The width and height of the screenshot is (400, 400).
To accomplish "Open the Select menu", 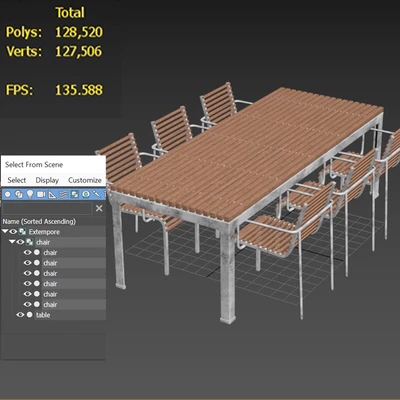I will pos(17,180).
